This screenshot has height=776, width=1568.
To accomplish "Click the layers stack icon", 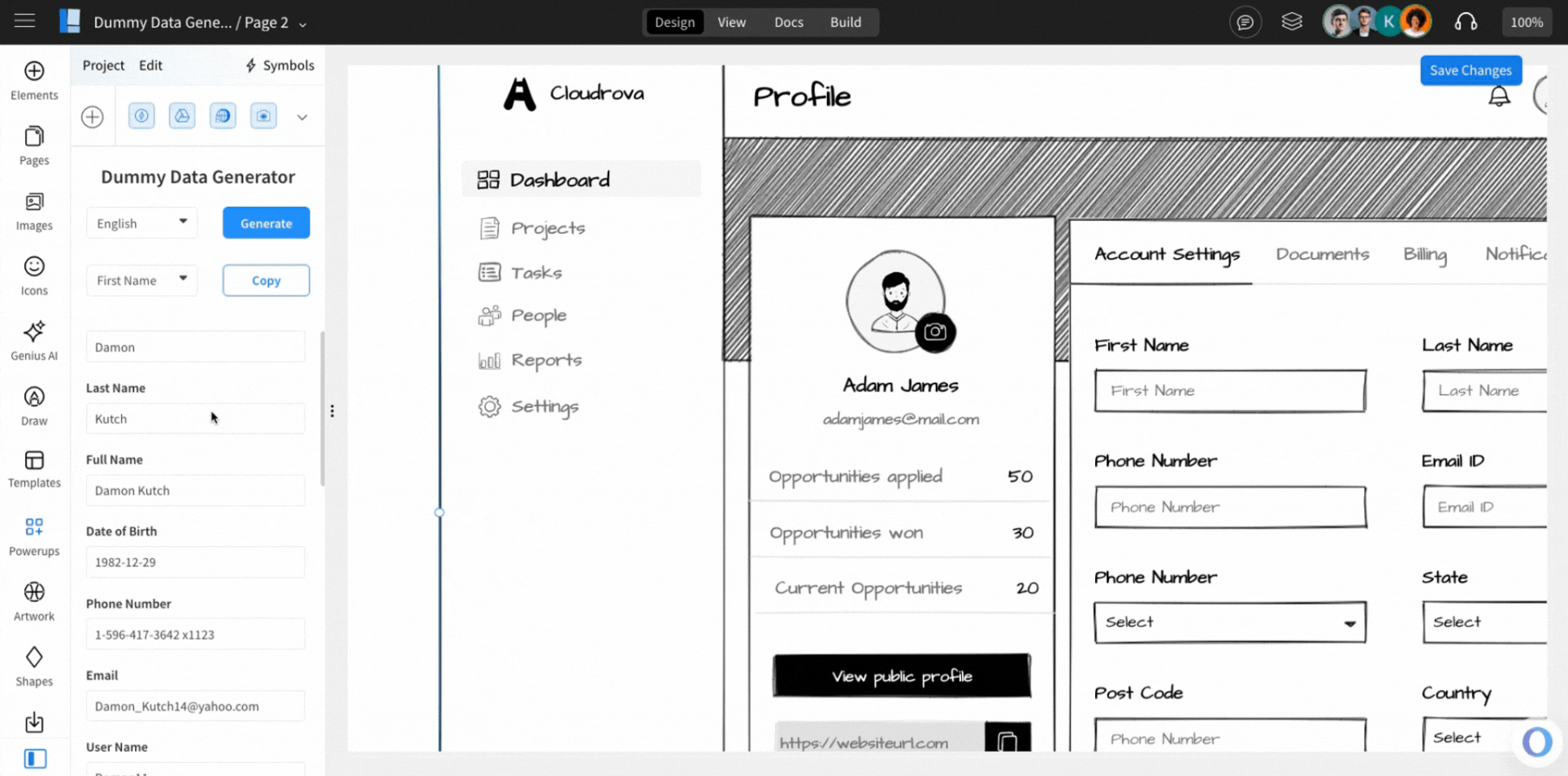I will [x=1292, y=22].
